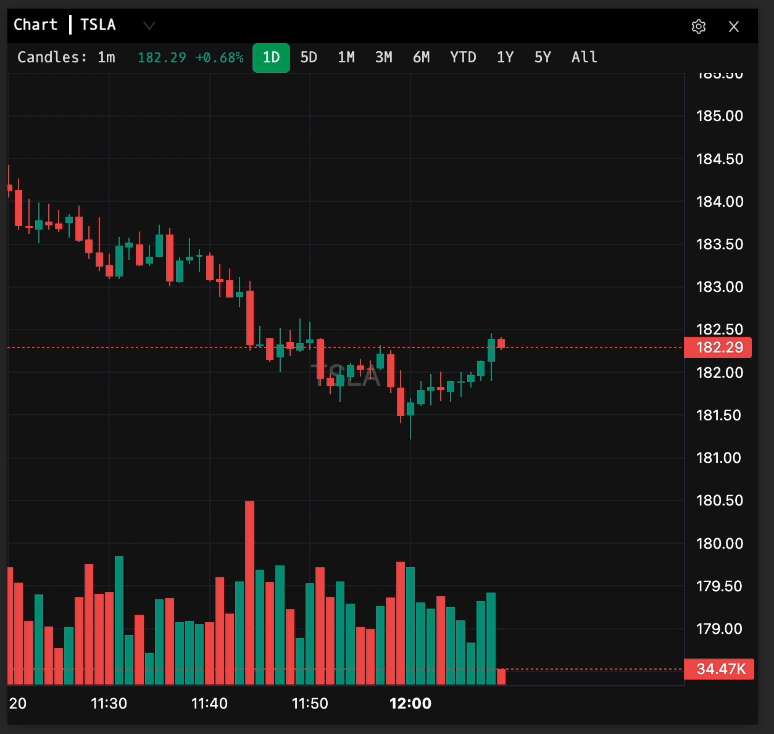Click the 11:30 time axis label
The image size is (774, 734).
pos(109,703)
